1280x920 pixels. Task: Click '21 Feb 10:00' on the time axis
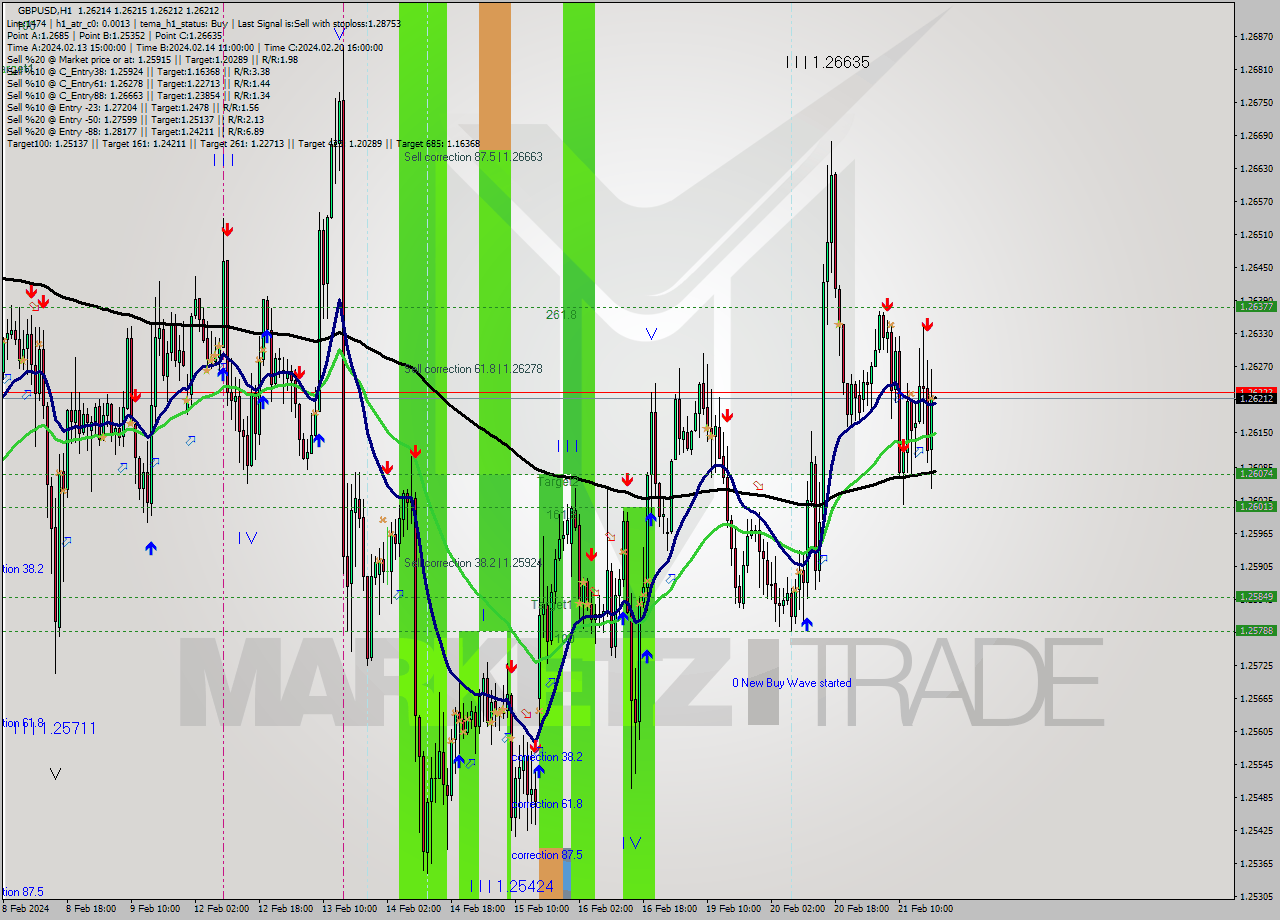925,909
